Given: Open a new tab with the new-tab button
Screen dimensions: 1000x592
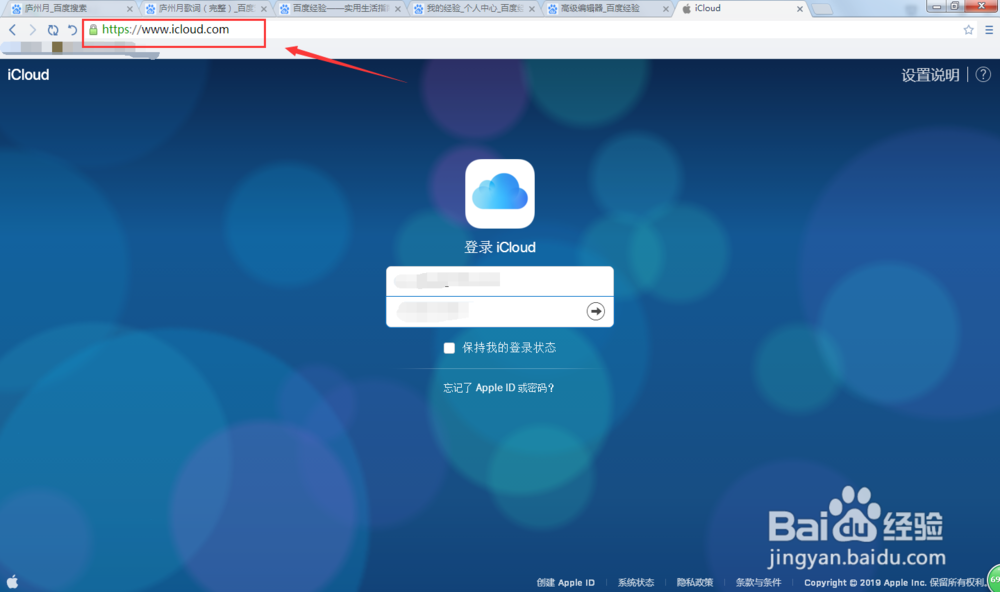Looking at the screenshot, I should click(822, 8).
